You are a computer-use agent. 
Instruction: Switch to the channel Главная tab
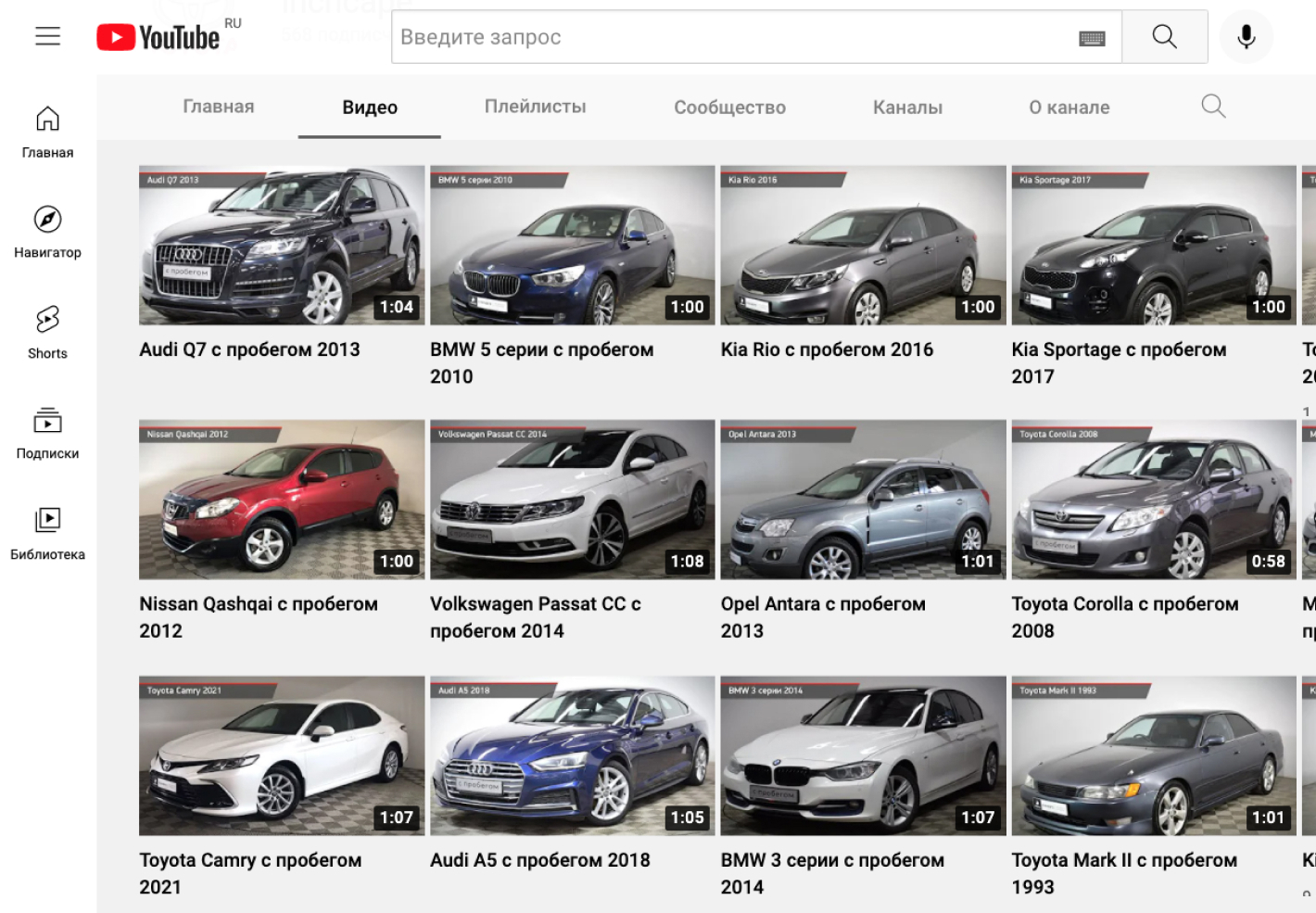(x=219, y=107)
